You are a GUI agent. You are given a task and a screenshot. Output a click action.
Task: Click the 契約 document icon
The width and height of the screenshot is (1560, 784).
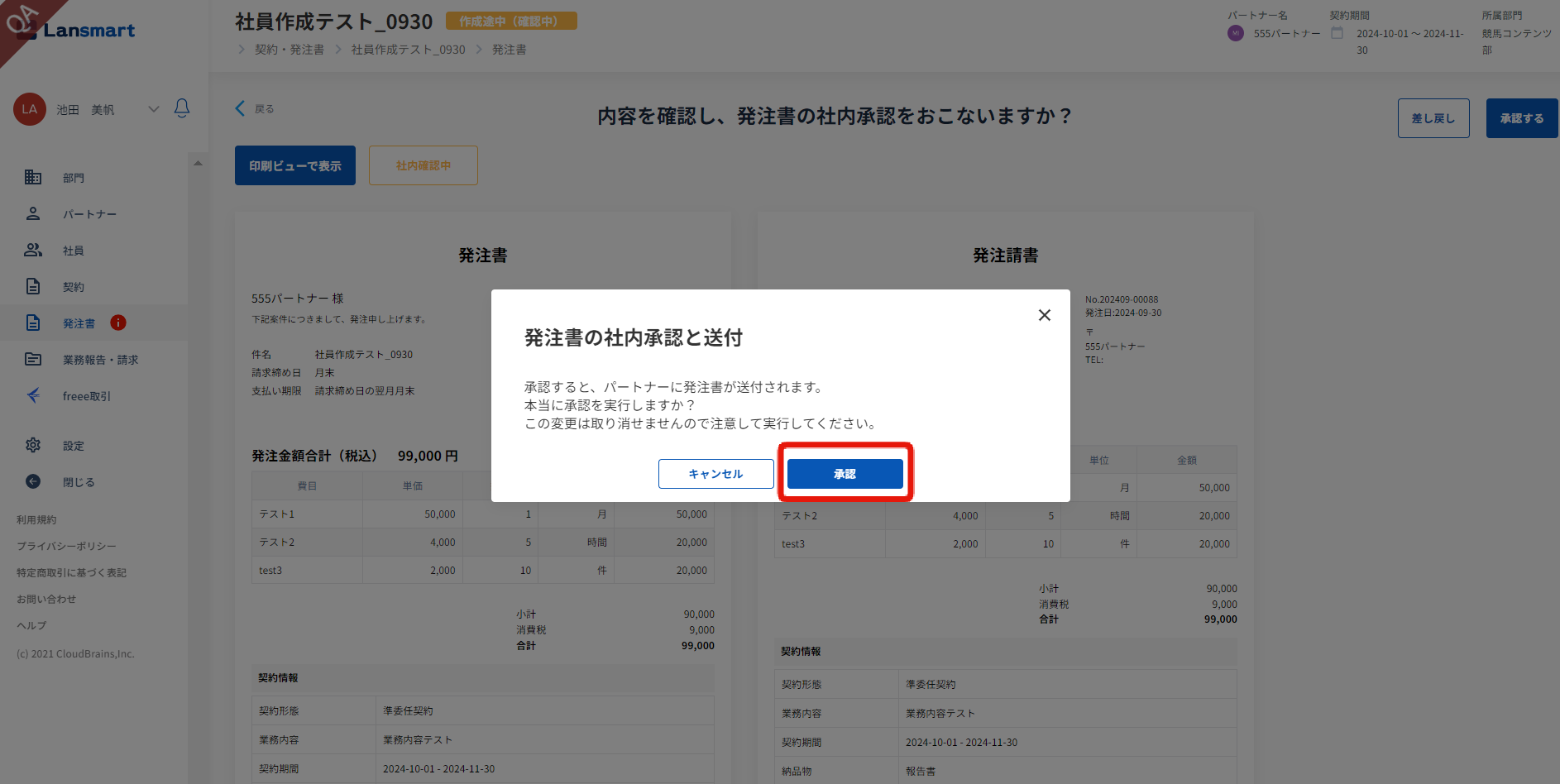(33, 286)
